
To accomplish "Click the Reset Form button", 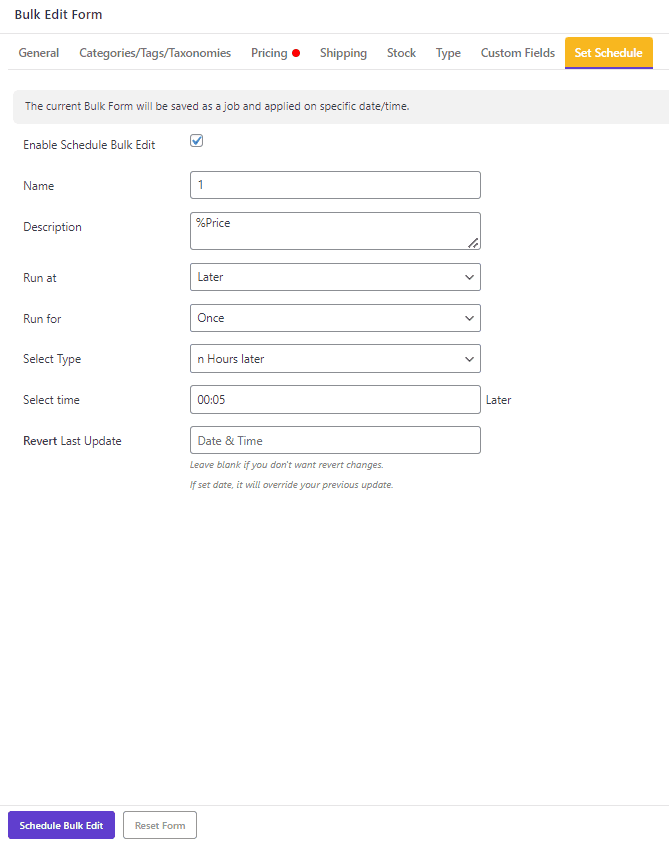I will (x=159, y=825).
